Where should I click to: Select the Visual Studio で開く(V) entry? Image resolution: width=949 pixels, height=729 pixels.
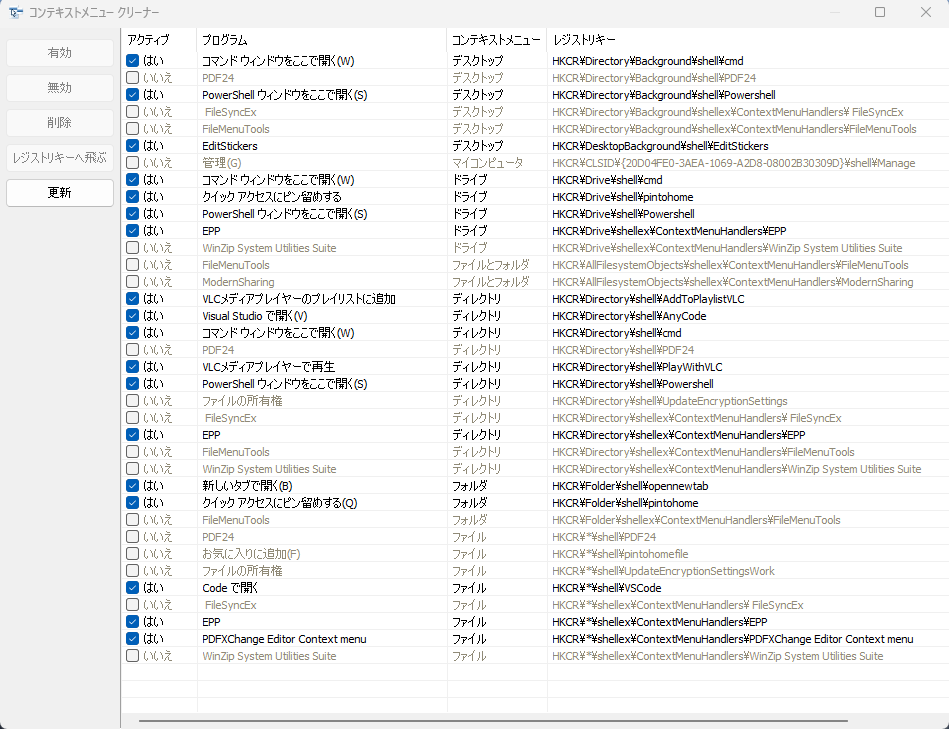tap(255, 316)
